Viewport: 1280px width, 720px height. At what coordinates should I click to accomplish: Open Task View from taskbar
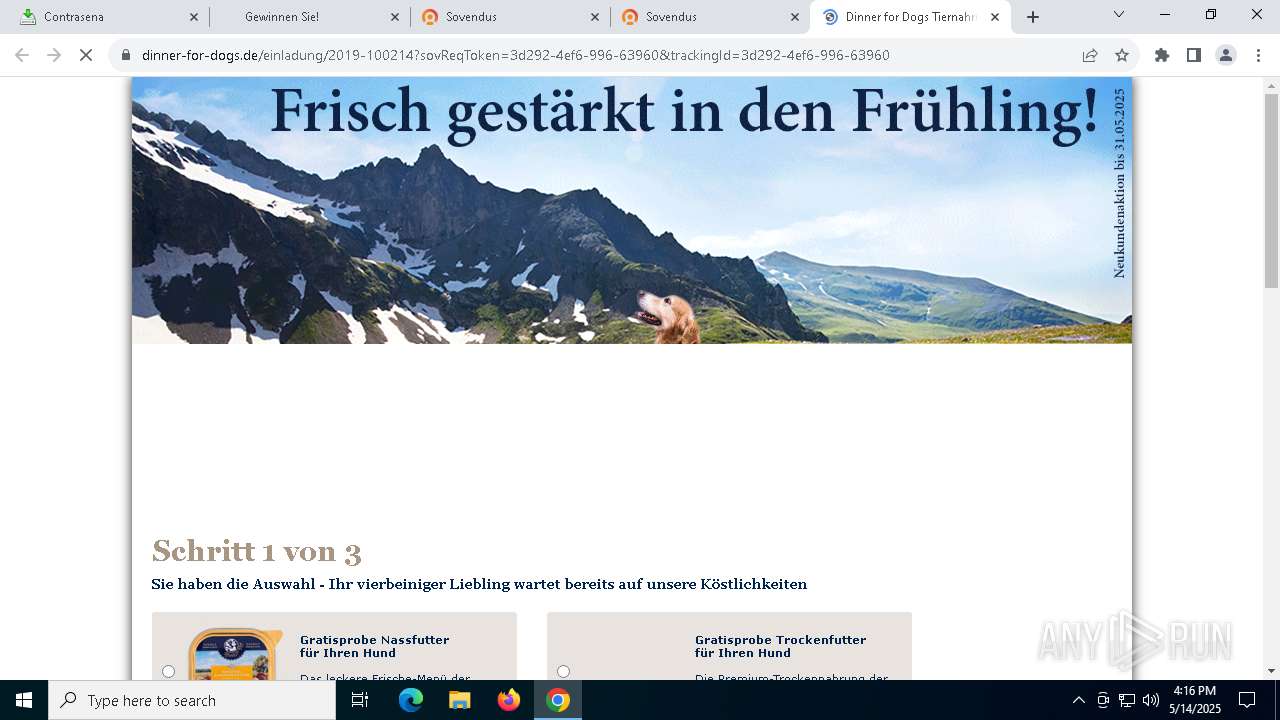click(360, 700)
